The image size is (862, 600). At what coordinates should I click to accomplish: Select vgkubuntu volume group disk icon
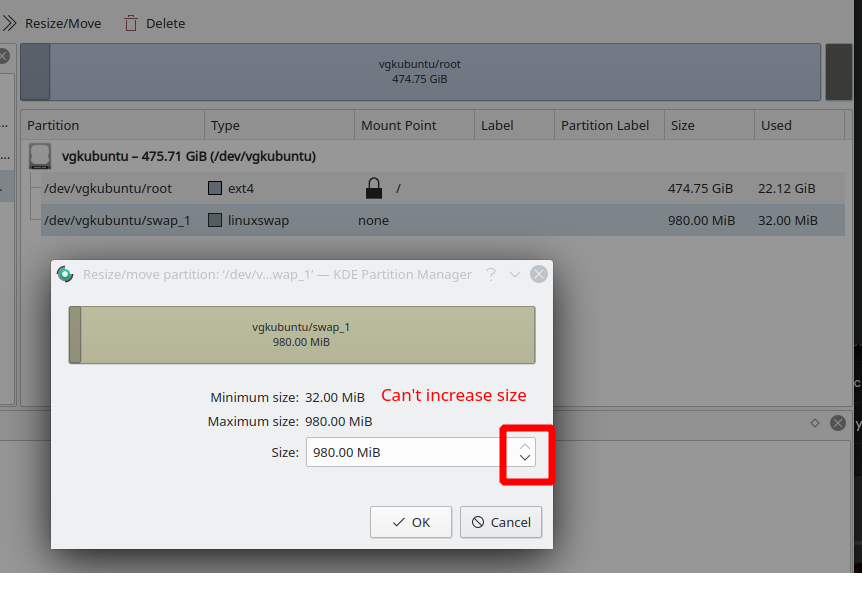[x=40, y=156]
